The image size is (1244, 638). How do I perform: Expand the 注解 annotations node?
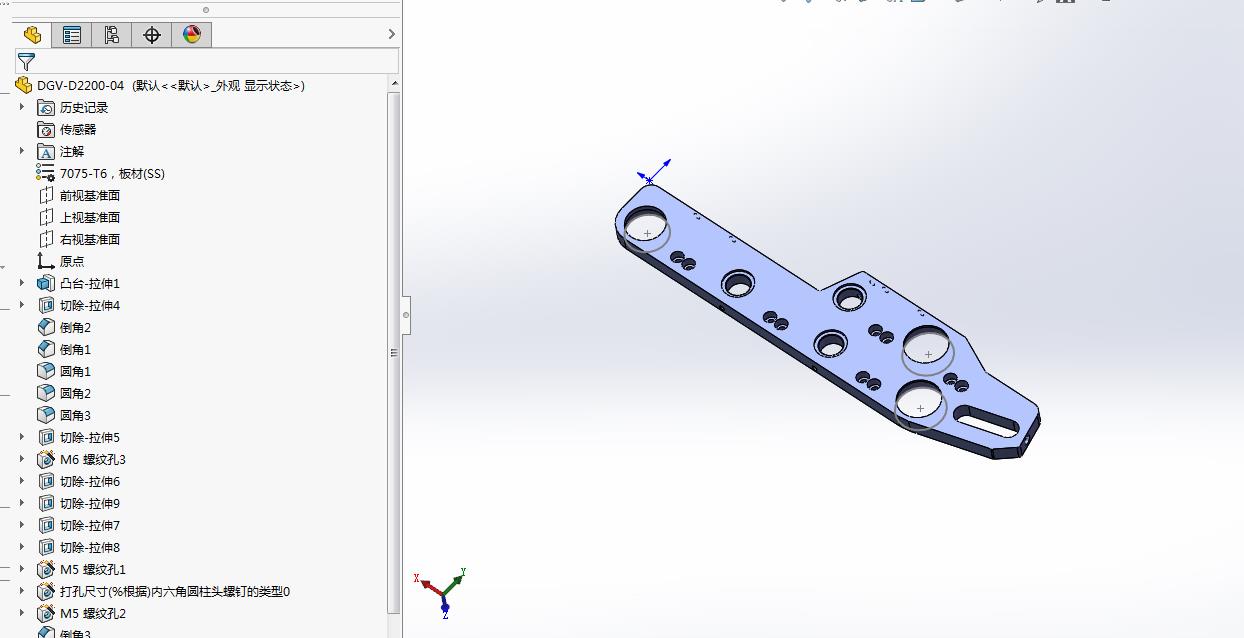coord(22,151)
